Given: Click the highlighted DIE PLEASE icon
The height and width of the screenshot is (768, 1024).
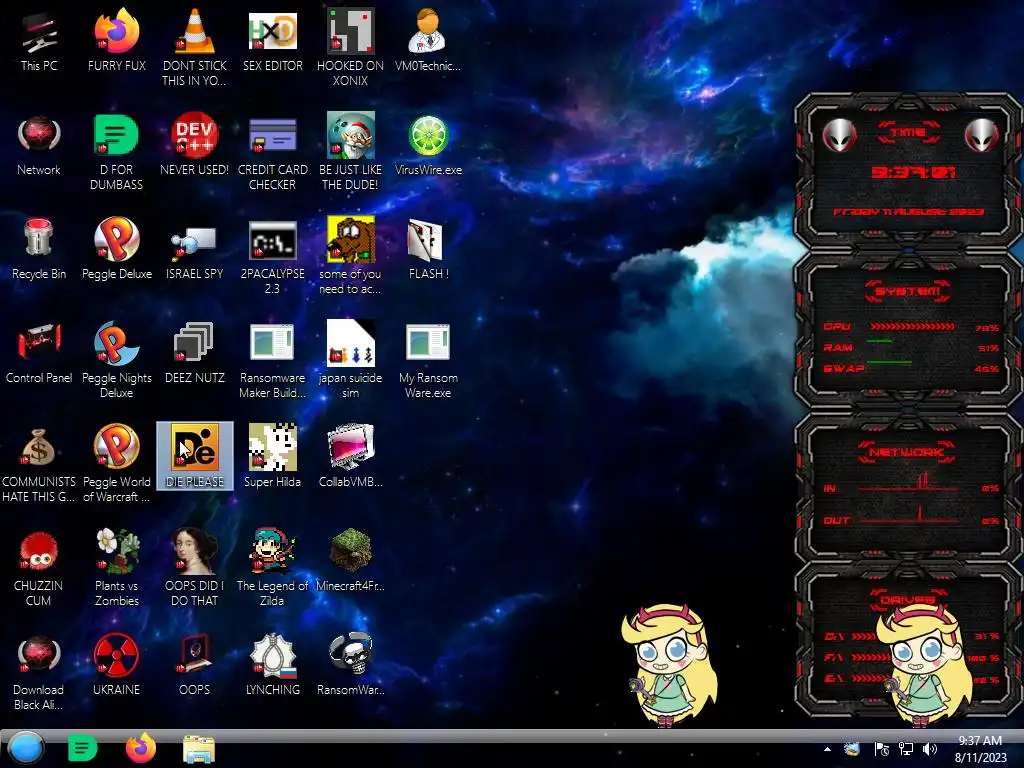Looking at the screenshot, I should 195,456.
